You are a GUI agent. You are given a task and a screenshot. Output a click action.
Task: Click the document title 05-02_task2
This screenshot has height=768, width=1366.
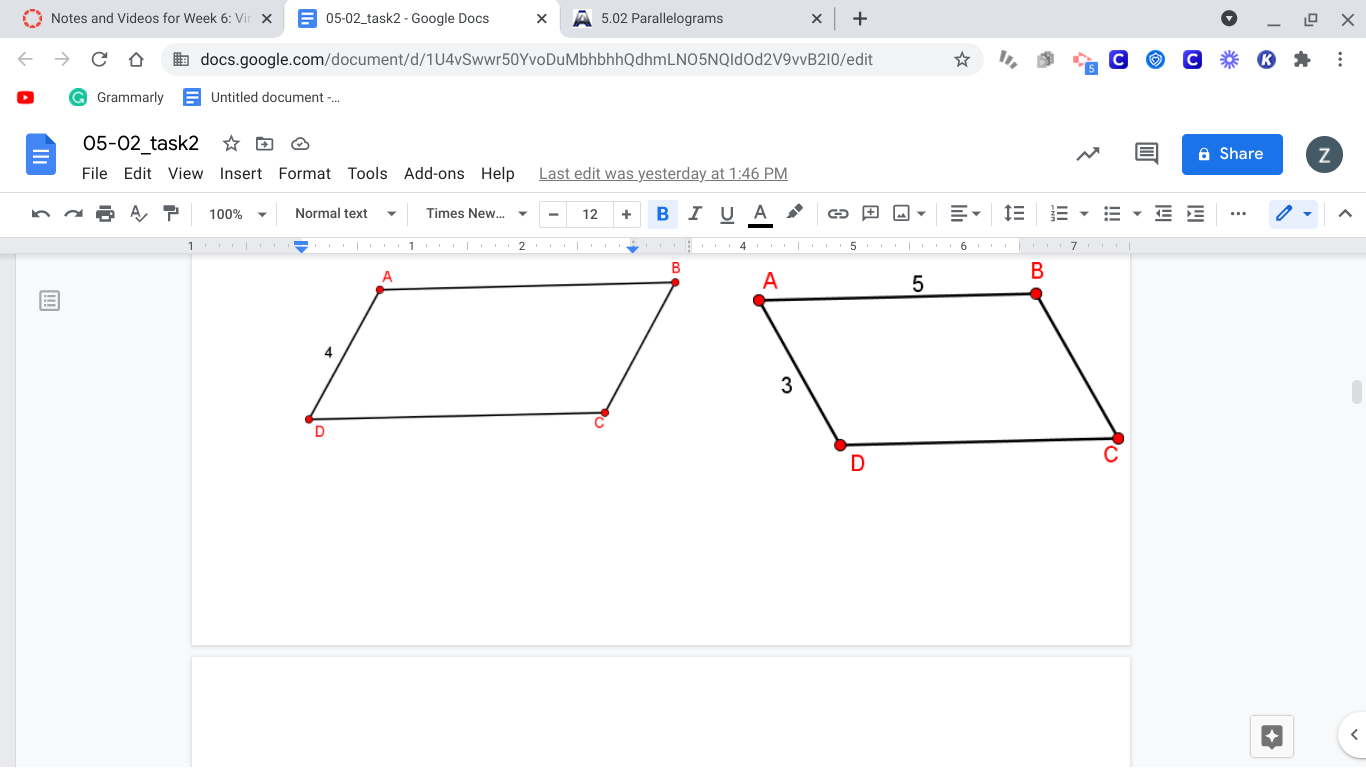(x=141, y=143)
